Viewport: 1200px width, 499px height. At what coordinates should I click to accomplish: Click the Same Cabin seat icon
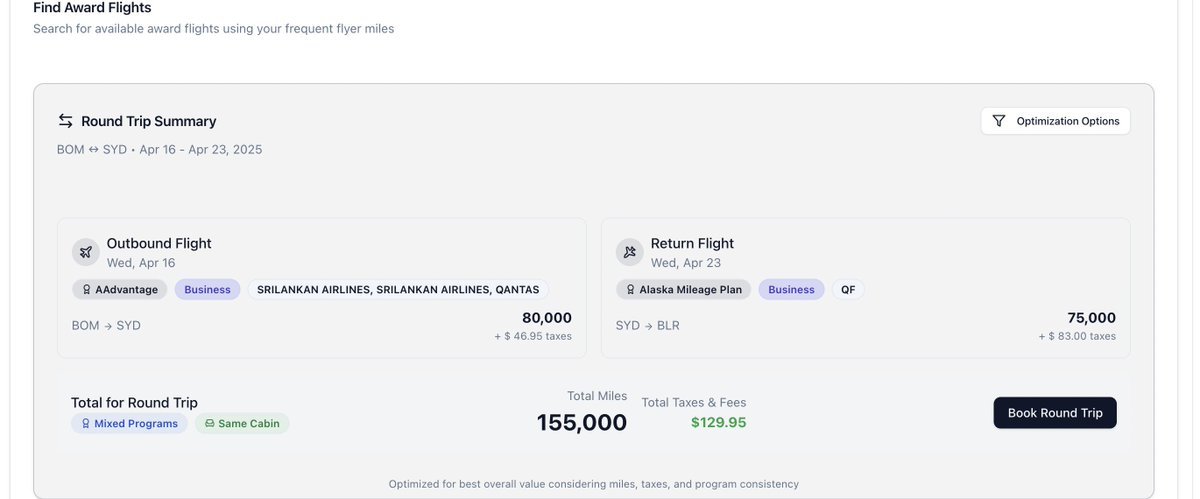(209, 424)
